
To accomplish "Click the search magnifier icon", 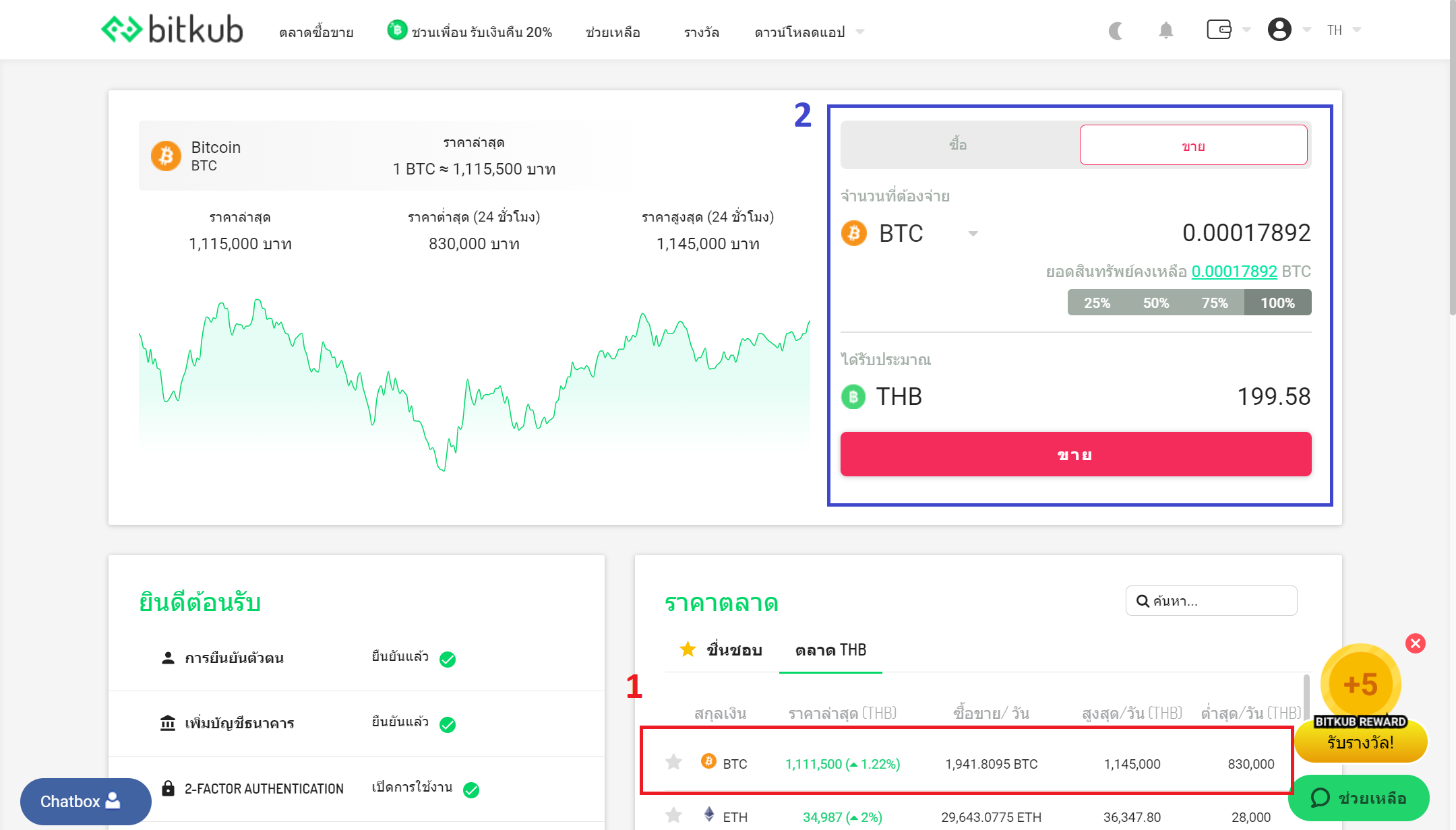I will [1143, 601].
